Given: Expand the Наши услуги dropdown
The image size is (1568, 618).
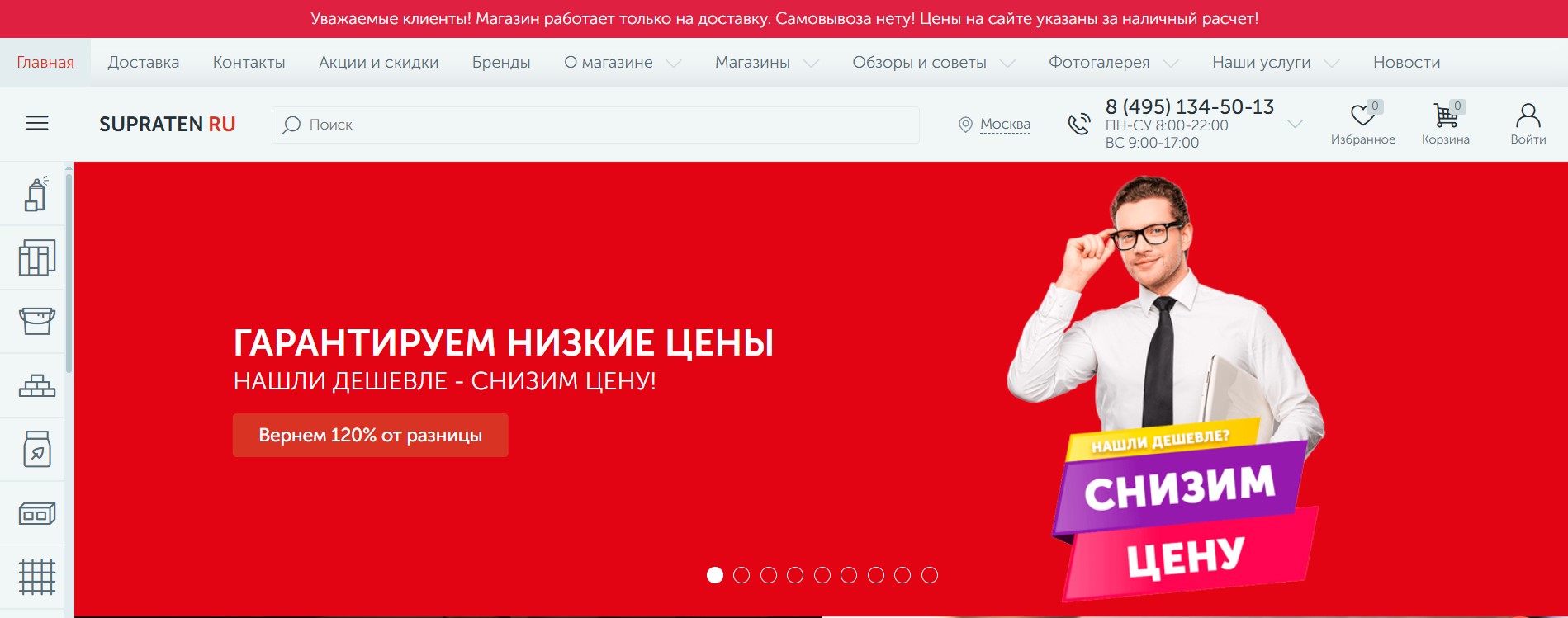Looking at the screenshot, I should (x=1276, y=63).
